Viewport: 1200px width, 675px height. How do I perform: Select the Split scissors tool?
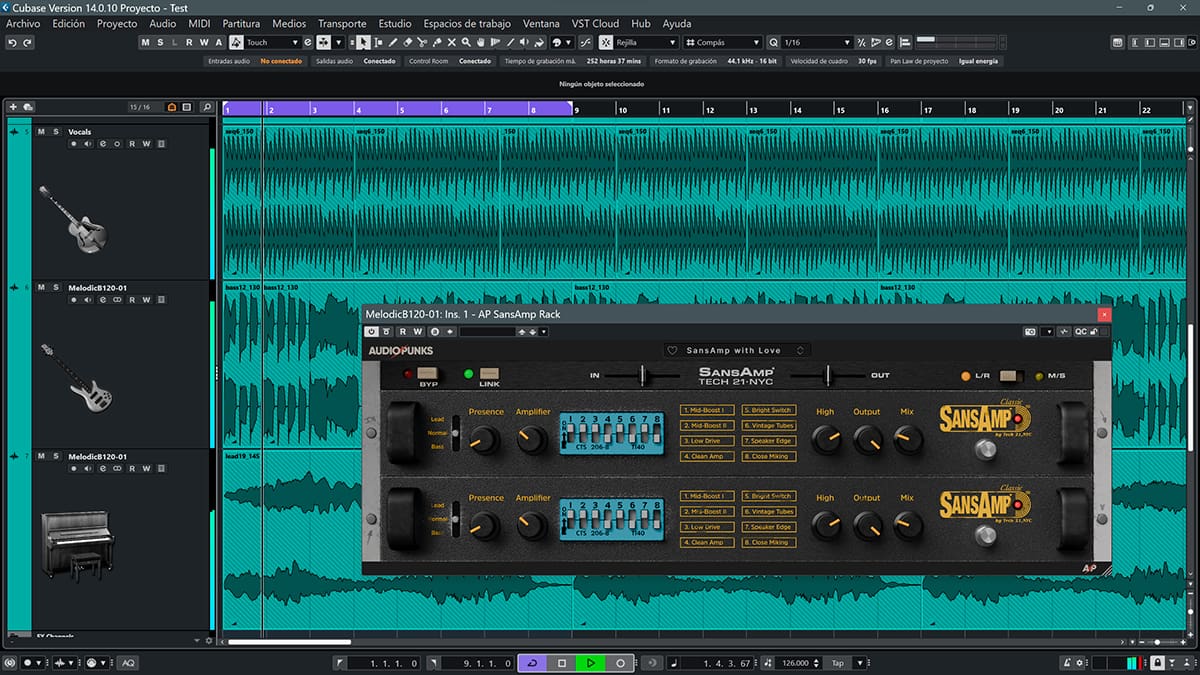click(x=421, y=42)
